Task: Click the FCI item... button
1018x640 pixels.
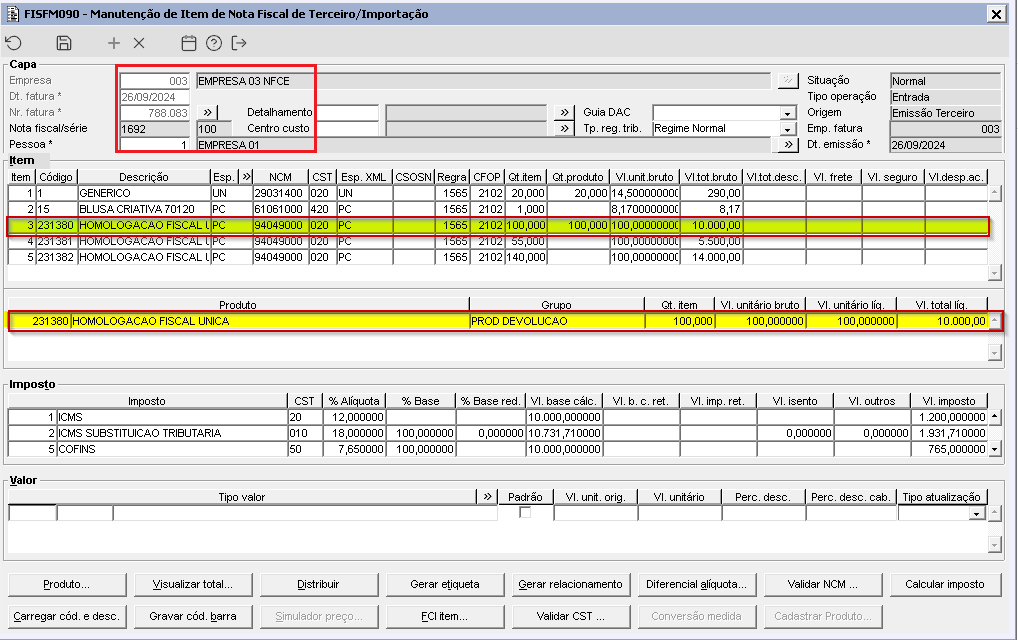Action: coord(445,616)
